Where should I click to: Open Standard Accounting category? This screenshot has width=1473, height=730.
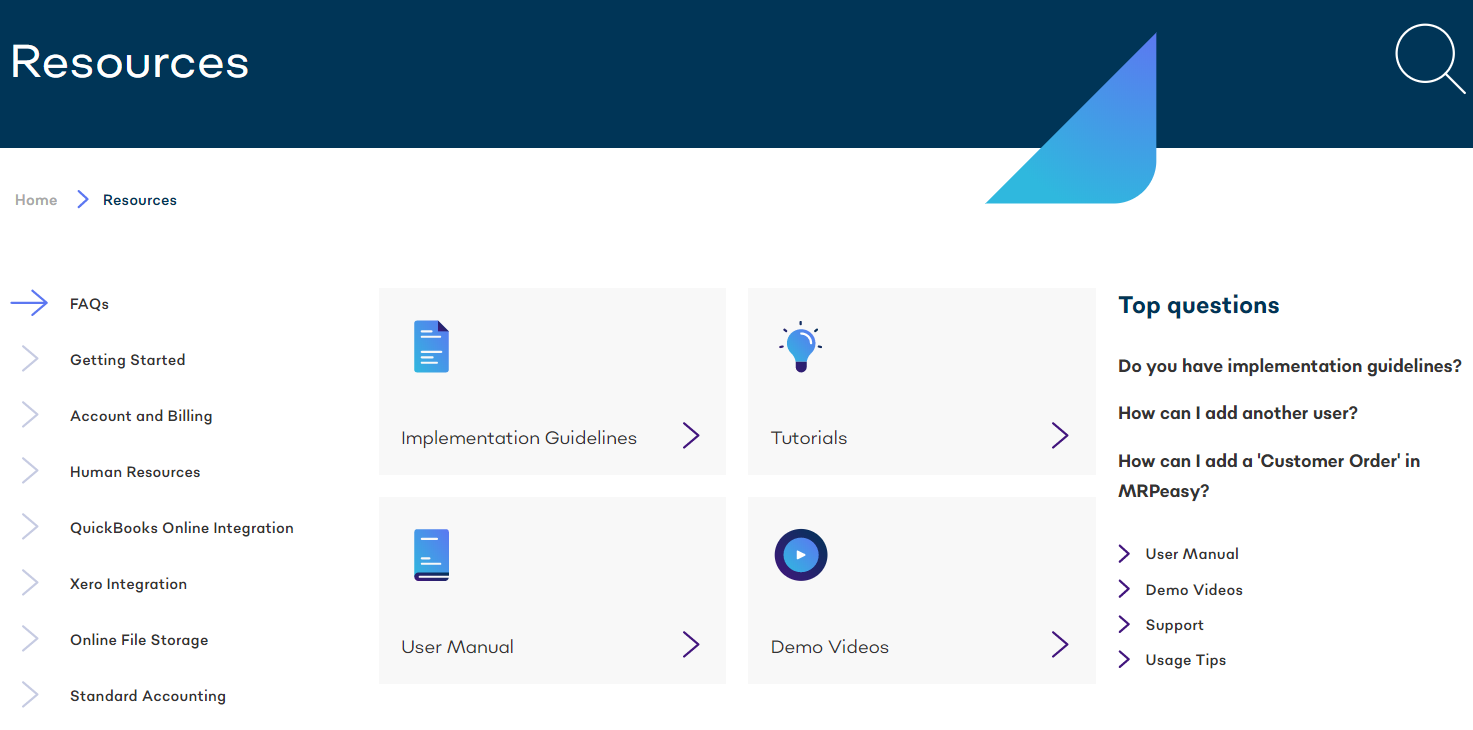(x=148, y=696)
